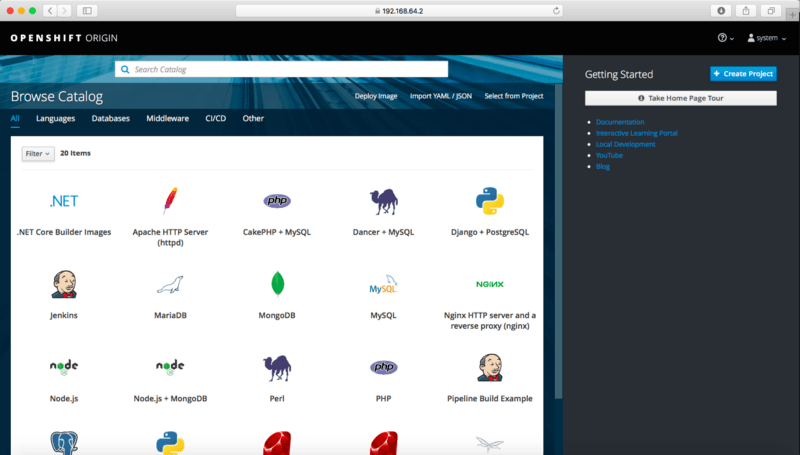
Task: Open the Interactive Learning Portal link
Action: click(x=637, y=133)
